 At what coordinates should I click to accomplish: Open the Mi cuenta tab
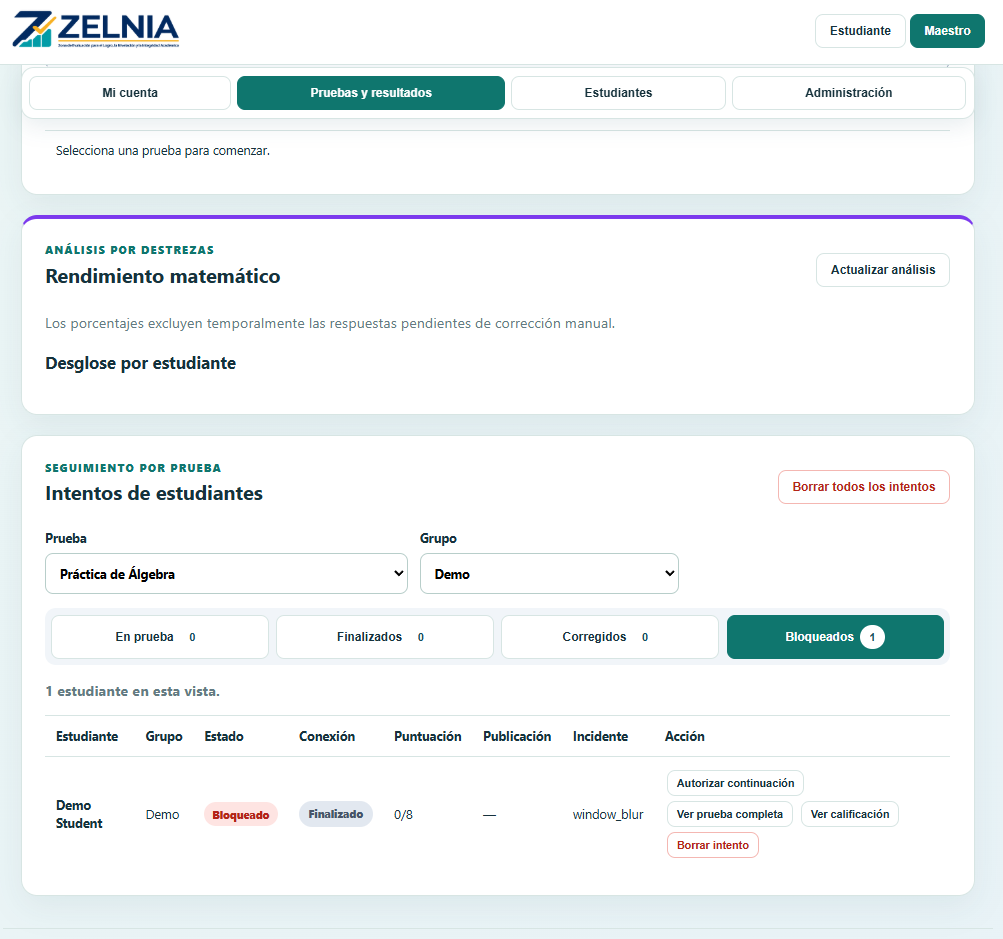130,93
